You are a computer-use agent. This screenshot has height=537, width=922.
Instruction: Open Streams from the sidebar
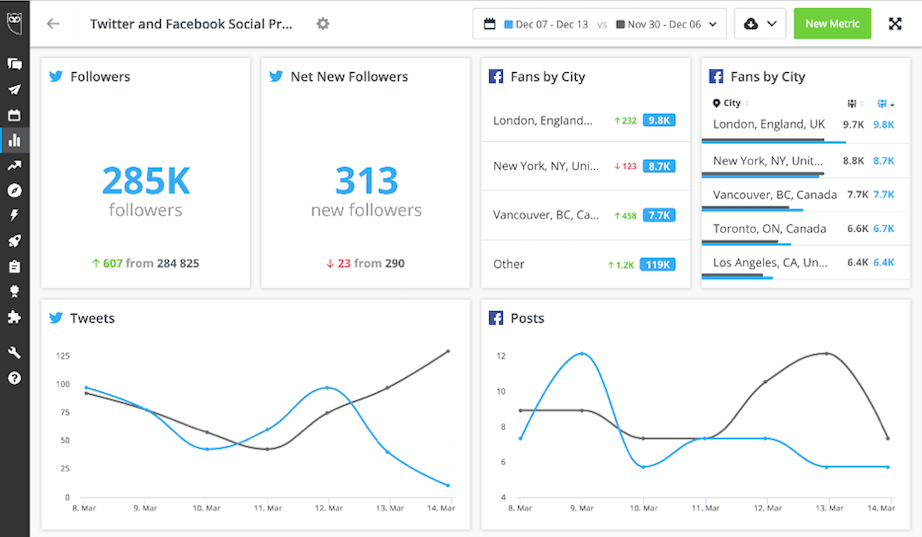[x=14, y=64]
